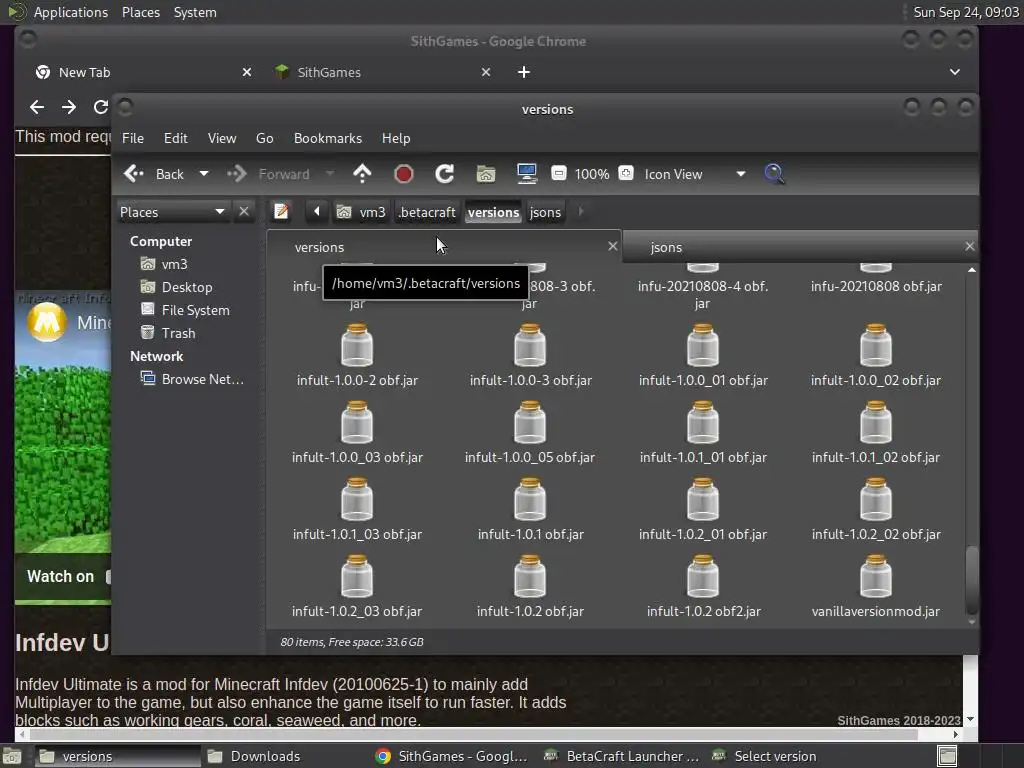Screen dimensions: 1024x768
Task: Select infult-1.0.1_03 obf.jar file icon
Action: click(x=357, y=500)
